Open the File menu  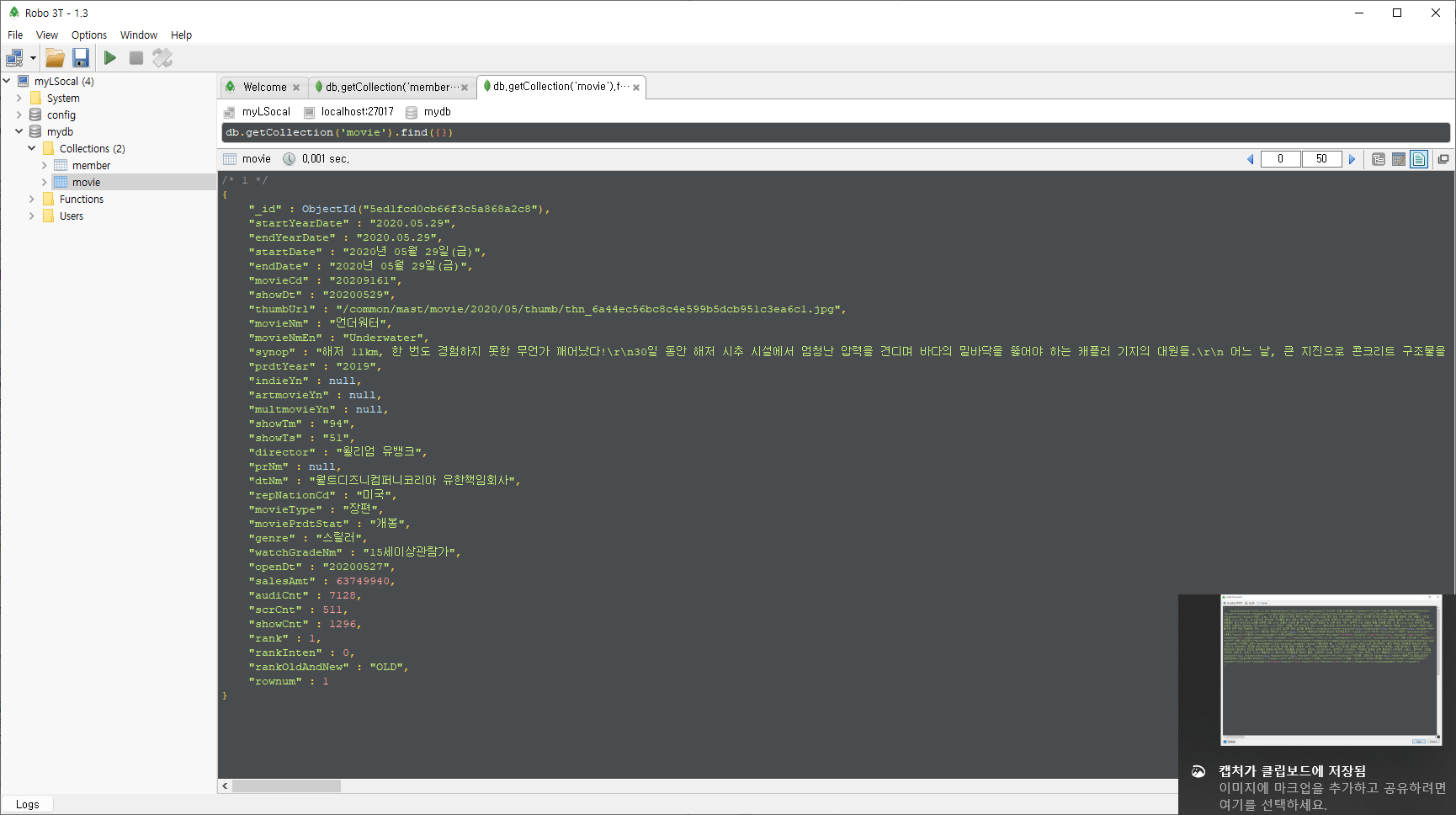(x=15, y=35)
